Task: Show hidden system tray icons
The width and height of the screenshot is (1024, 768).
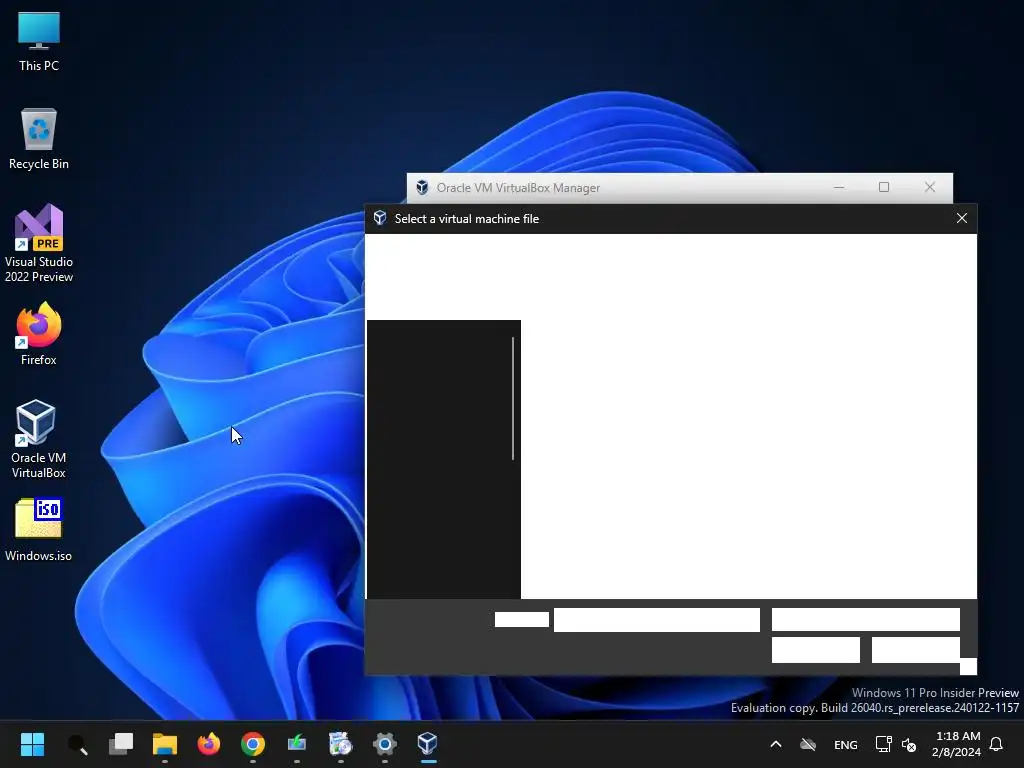Action: (776, 744)
